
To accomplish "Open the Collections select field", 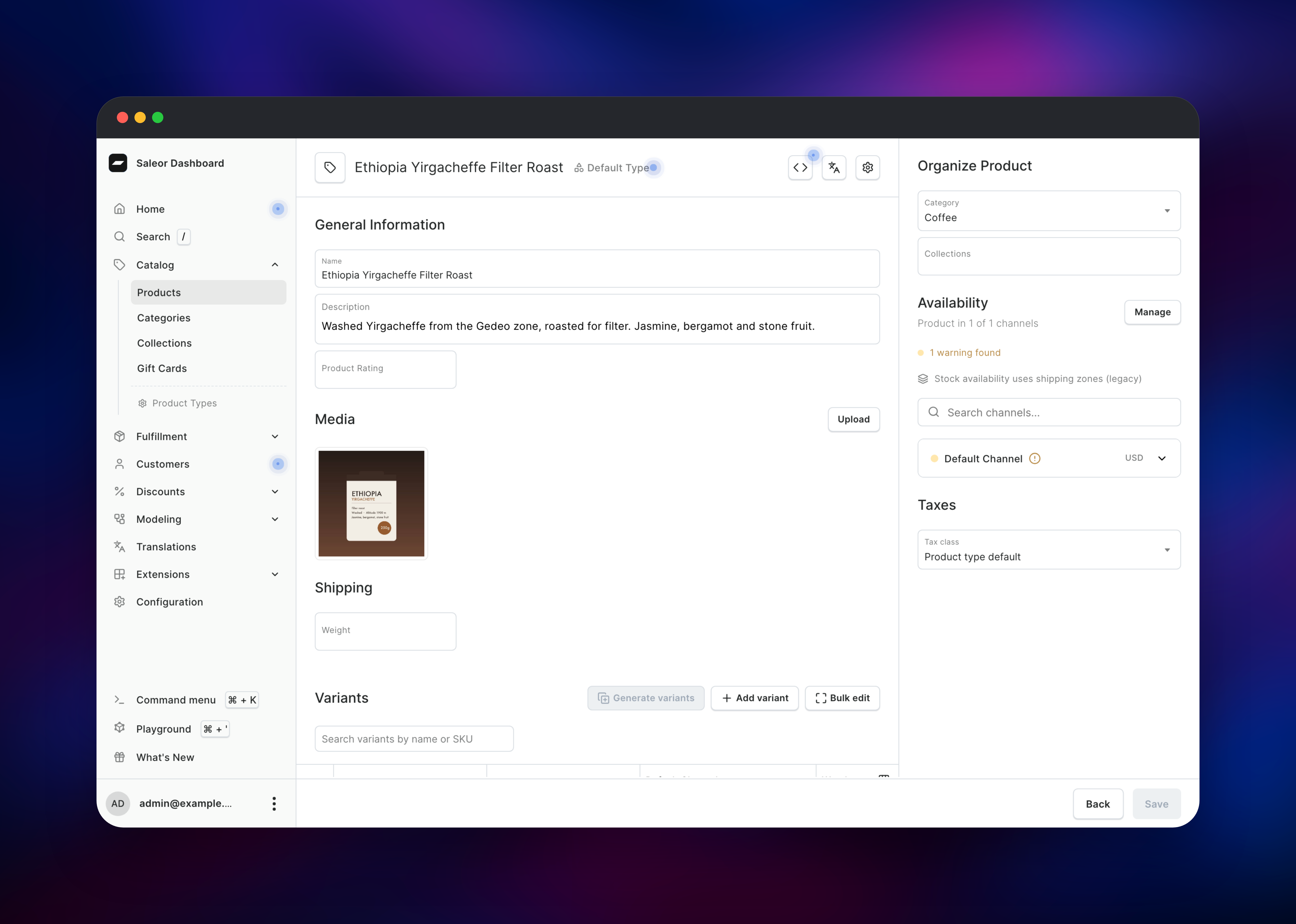I will click(1049, 257).
